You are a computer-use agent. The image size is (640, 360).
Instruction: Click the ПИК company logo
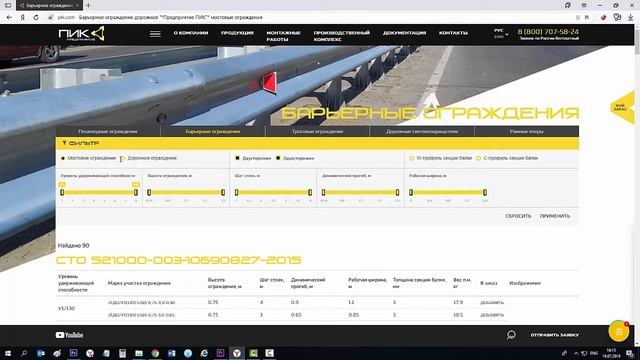81,33
